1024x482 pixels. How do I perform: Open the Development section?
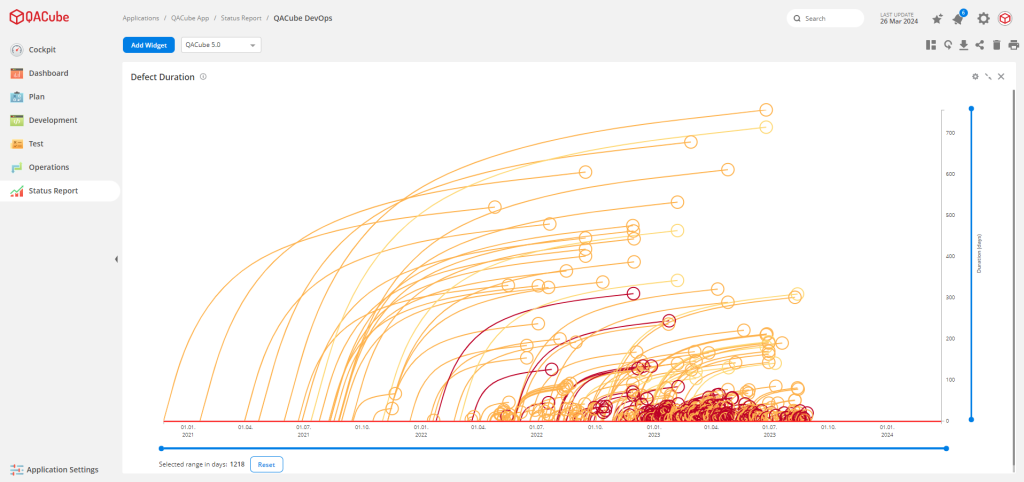click(52, 120)
